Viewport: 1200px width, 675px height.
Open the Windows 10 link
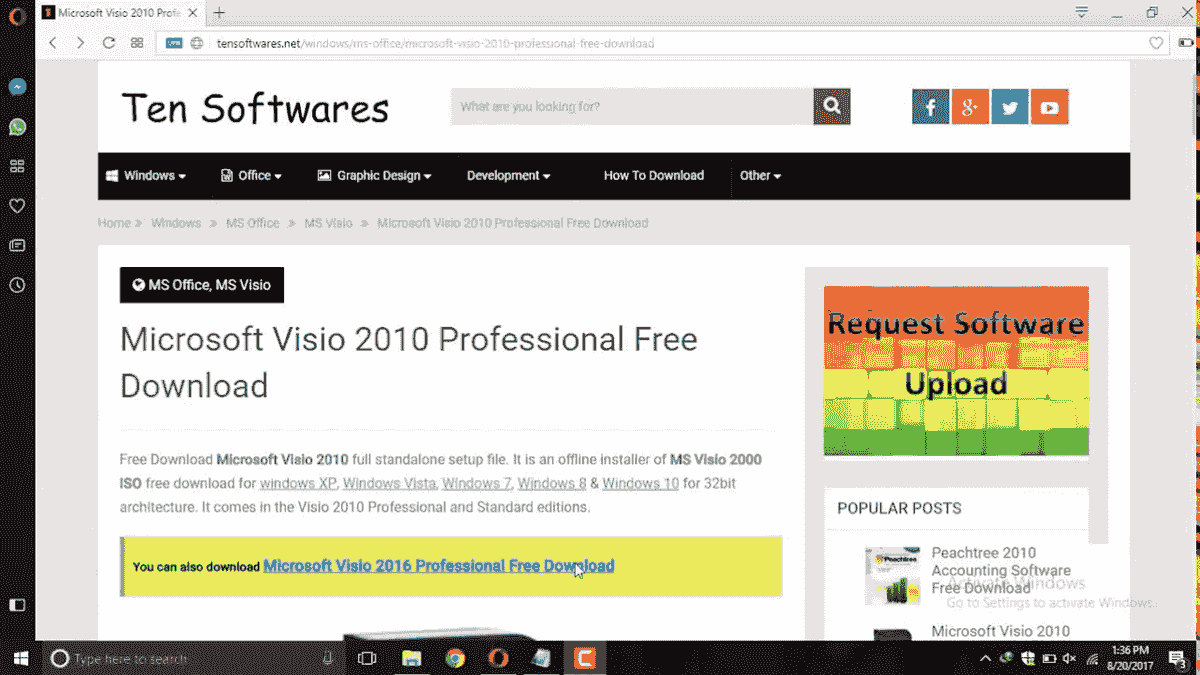tap(640, 484)
